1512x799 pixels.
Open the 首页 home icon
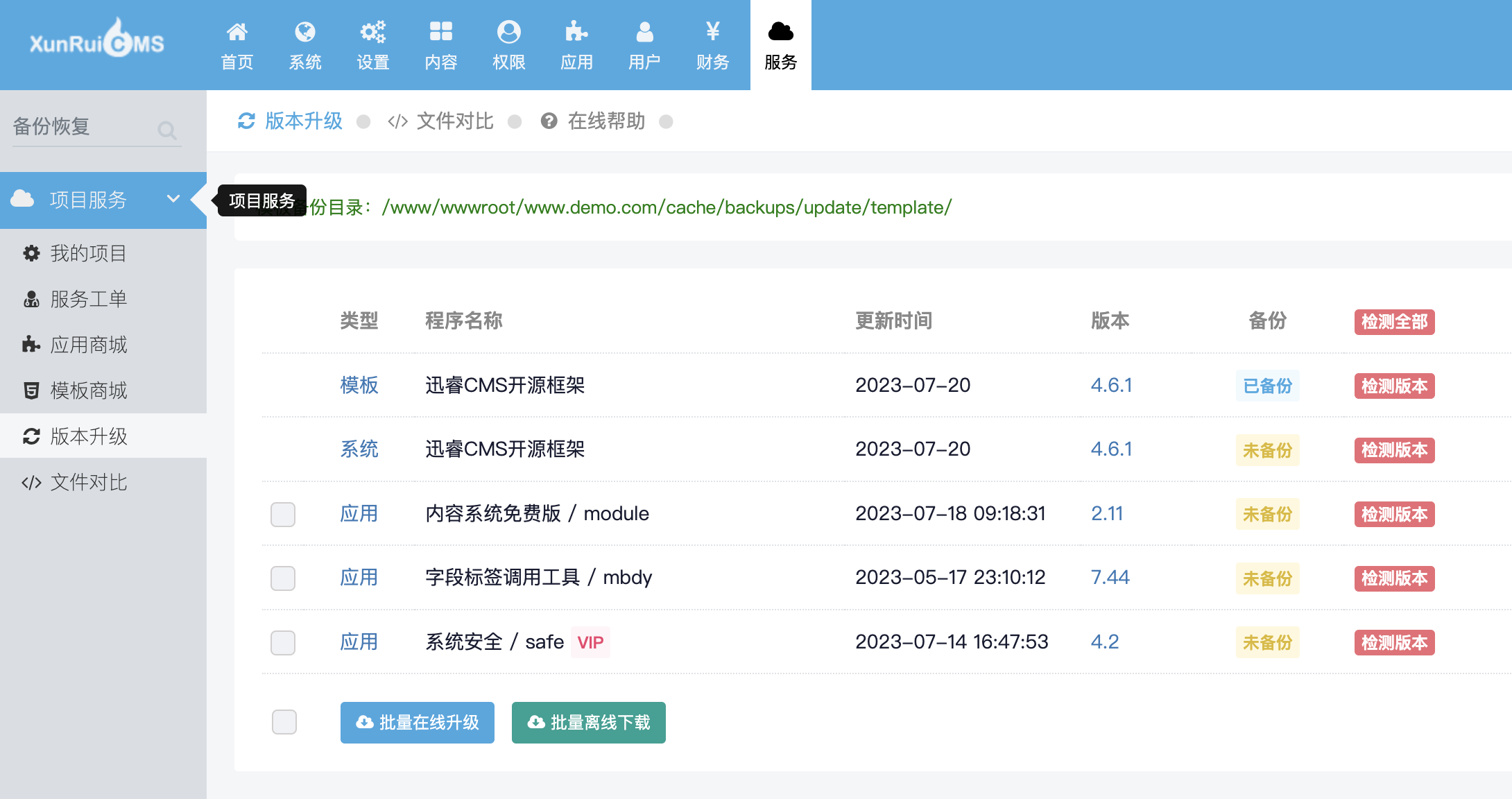[x=237, y=32]
